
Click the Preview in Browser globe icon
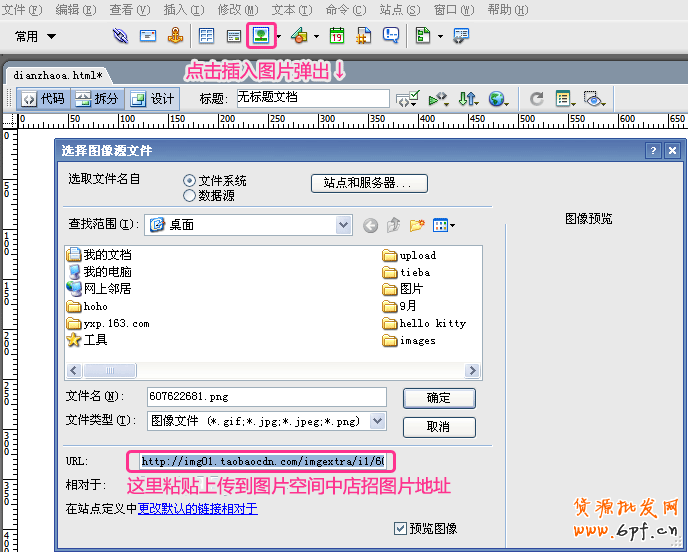click(x=496, y=99)
